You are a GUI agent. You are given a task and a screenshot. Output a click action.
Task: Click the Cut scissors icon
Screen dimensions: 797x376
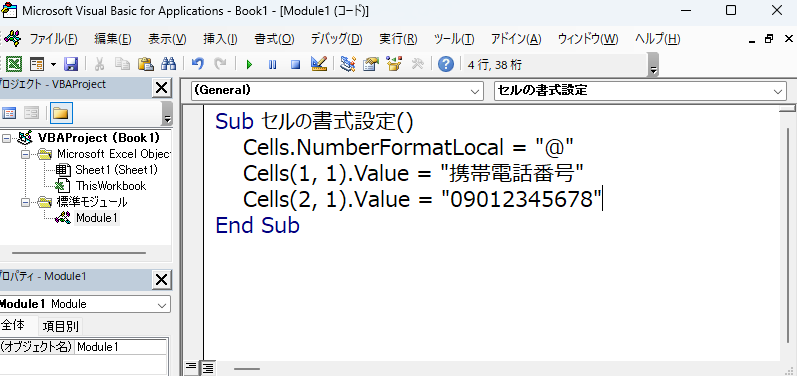click(100, 64)
